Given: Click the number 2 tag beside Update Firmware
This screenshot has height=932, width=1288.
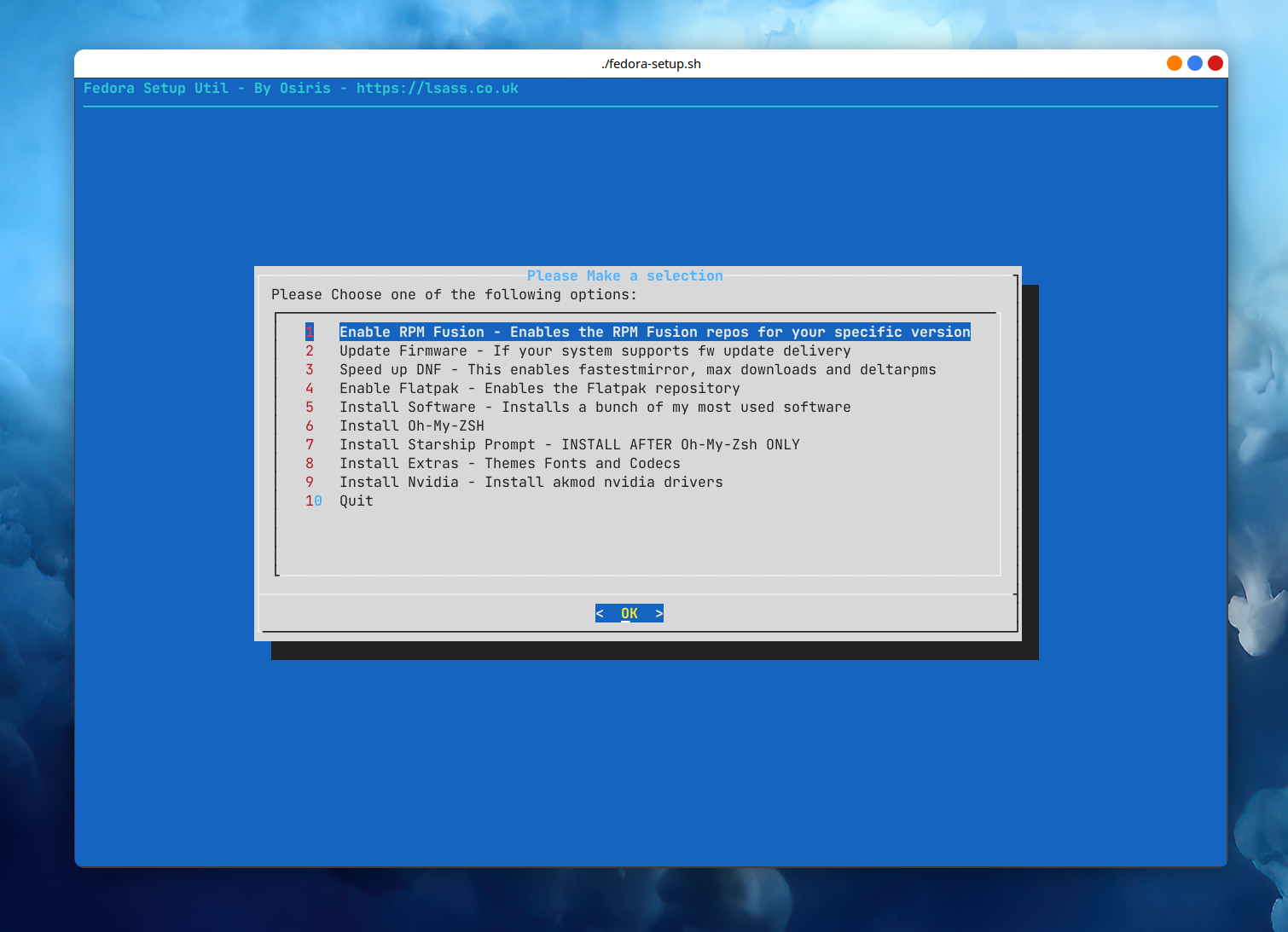Looking at the screenshot, I should point(310,350).
